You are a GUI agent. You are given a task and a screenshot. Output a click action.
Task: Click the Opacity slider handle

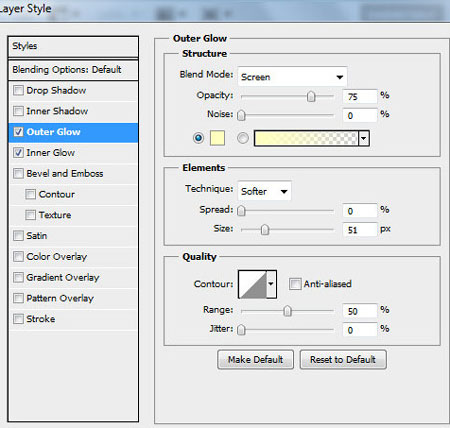(x=311, y=96)
